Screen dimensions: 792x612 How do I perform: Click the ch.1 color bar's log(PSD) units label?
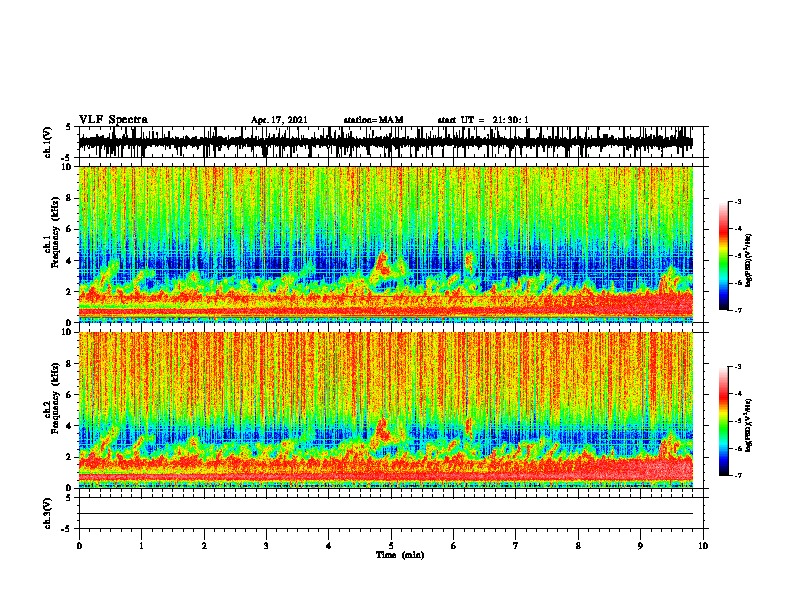748,260
